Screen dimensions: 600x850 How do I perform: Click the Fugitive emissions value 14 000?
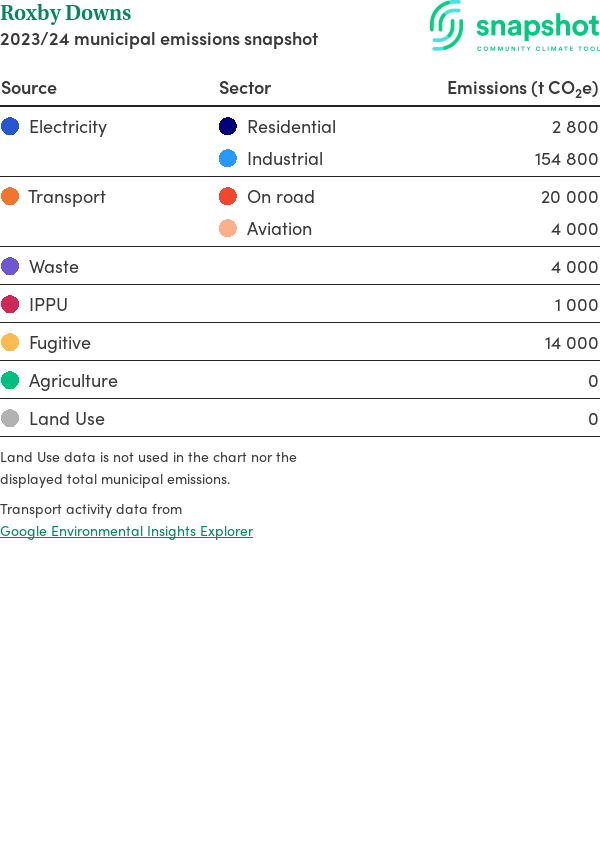[x=571, y=343]
